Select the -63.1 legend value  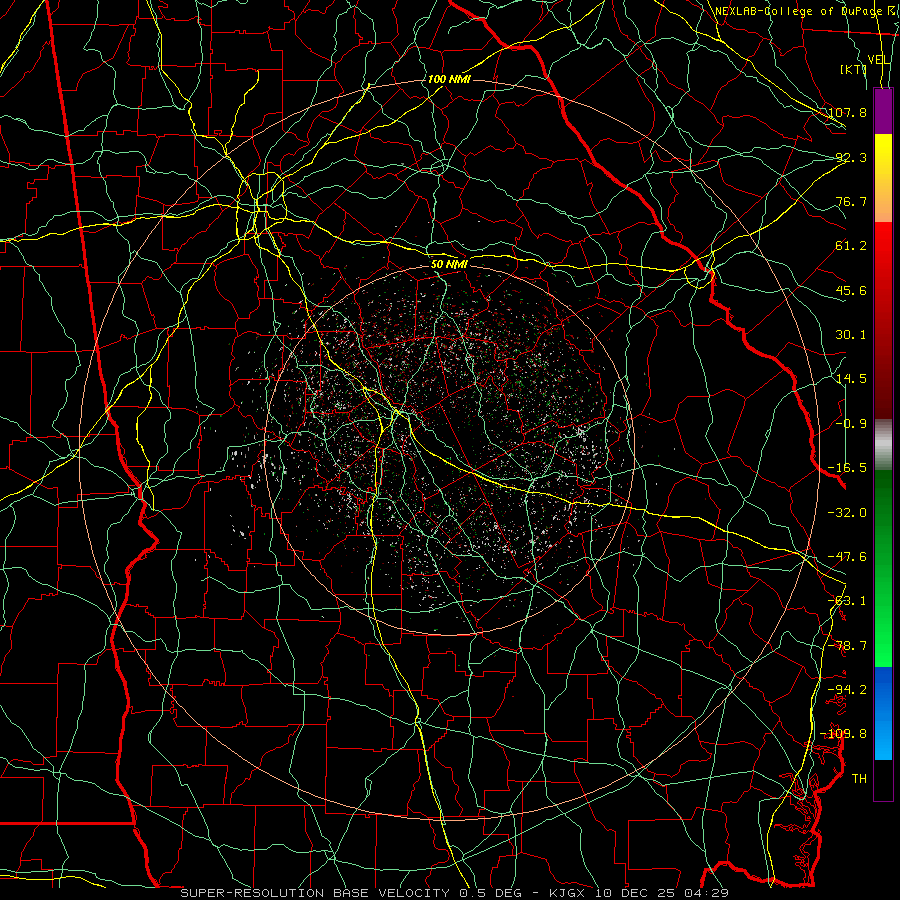[847, 601]
